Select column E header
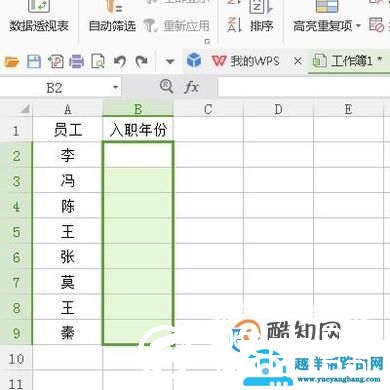 [348, 109]
